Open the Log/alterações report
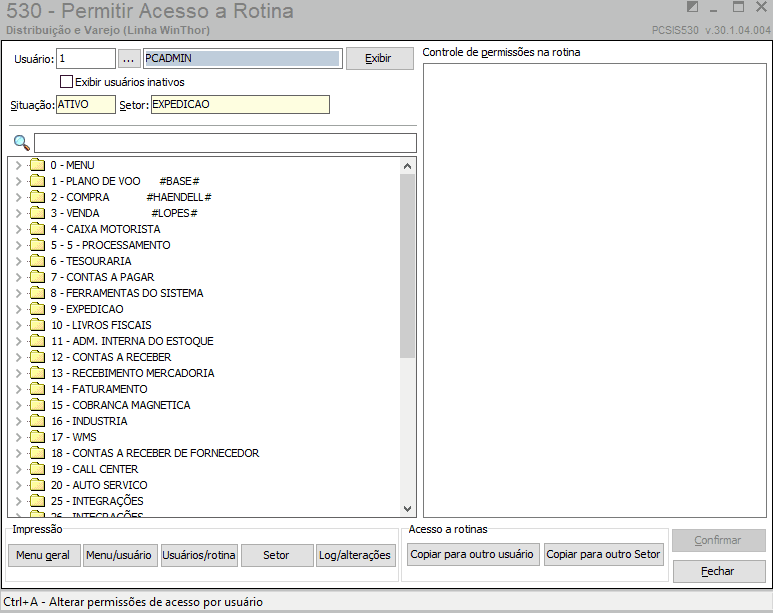Screen dimensions: 773x613 point(355,555)
